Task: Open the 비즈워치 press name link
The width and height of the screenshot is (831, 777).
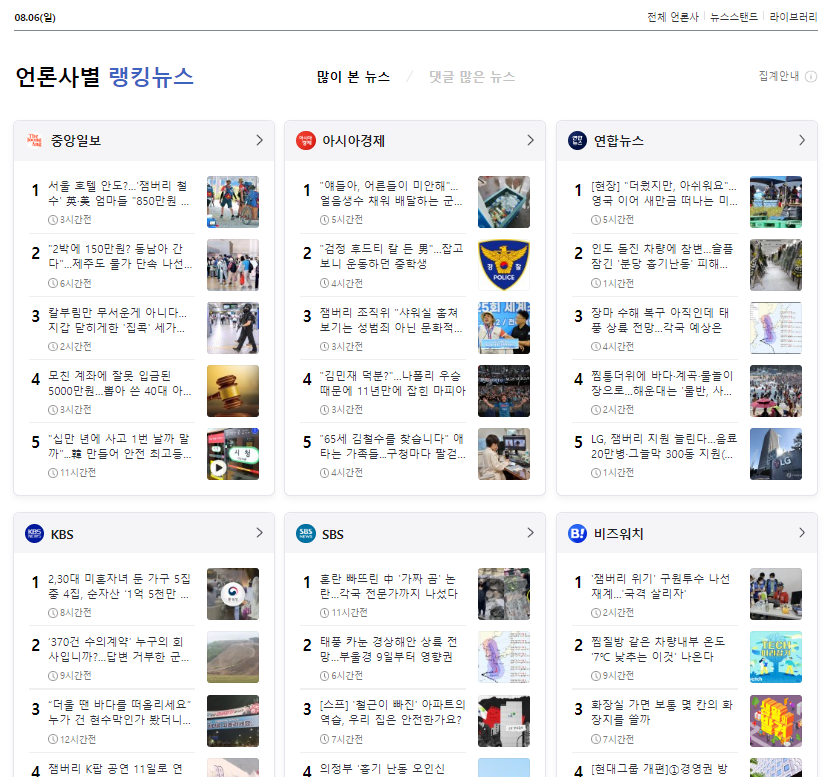Action: pos(618,534)
